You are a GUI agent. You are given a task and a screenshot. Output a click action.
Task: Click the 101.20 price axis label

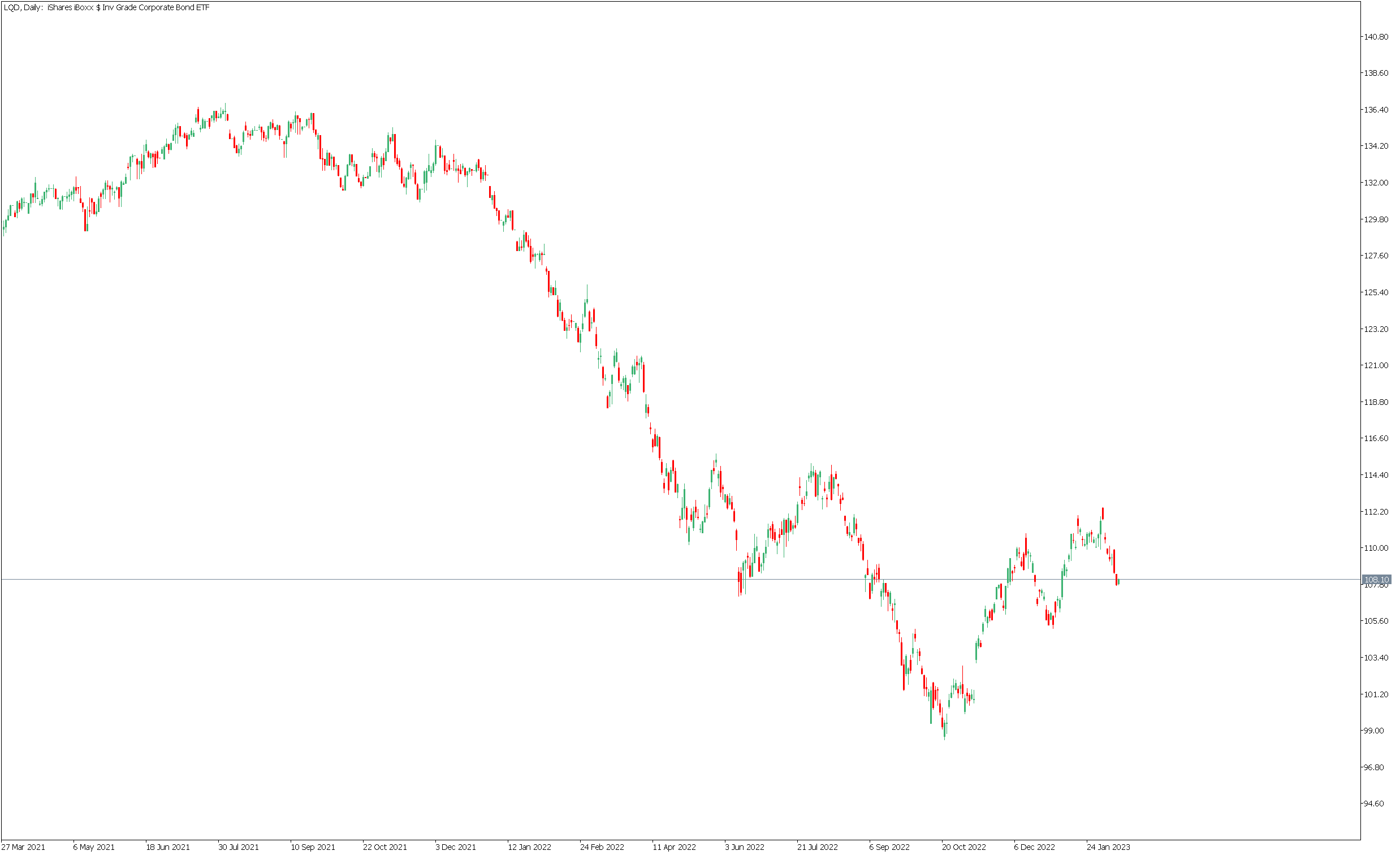coord(1376,694)
